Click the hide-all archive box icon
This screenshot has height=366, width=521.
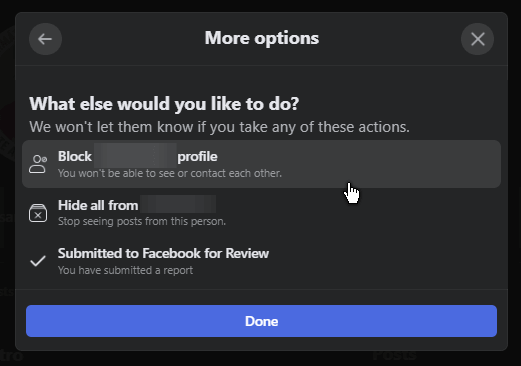coord(38,213)
